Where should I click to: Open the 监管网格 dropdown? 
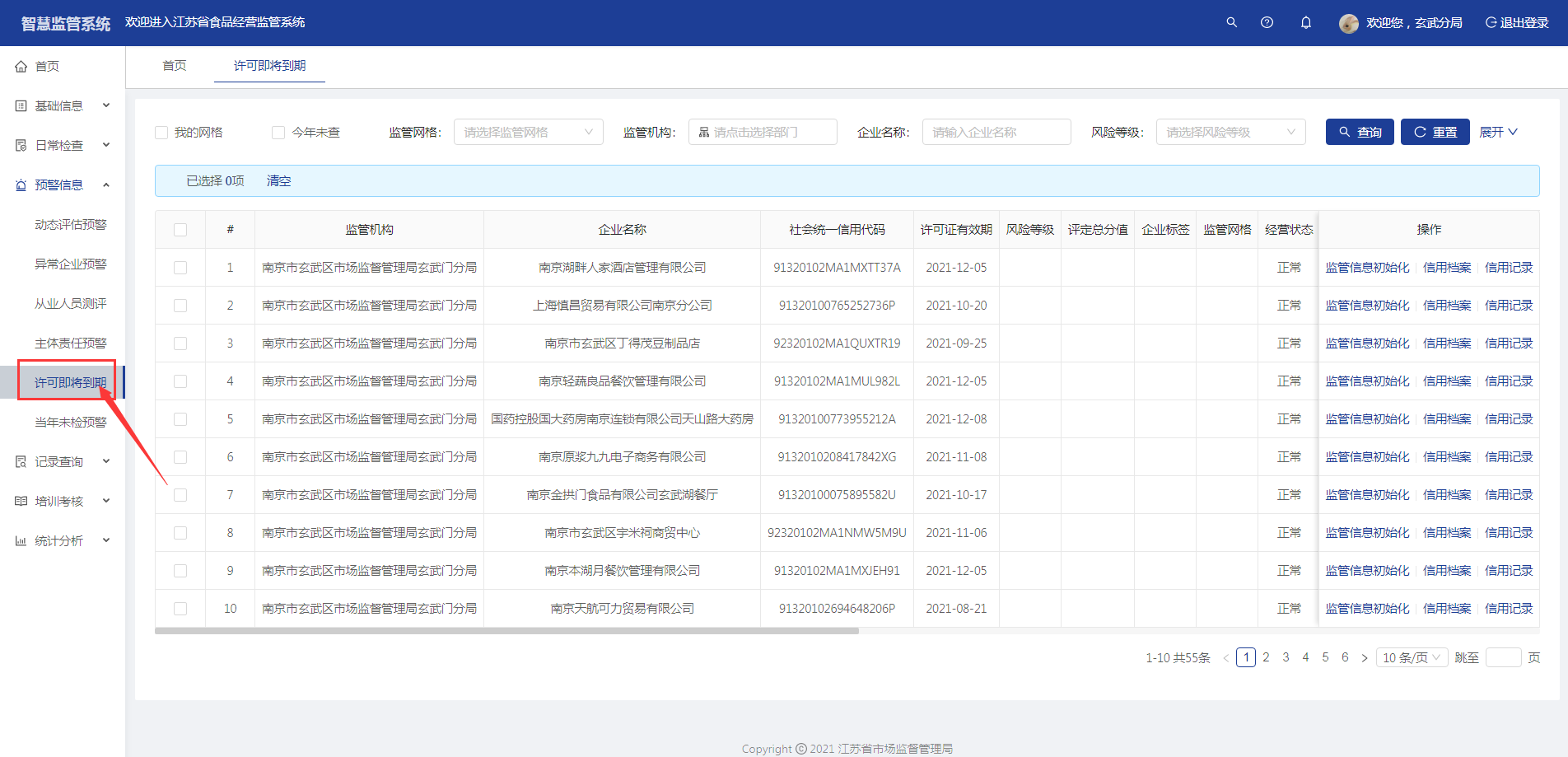pos(528,132)
